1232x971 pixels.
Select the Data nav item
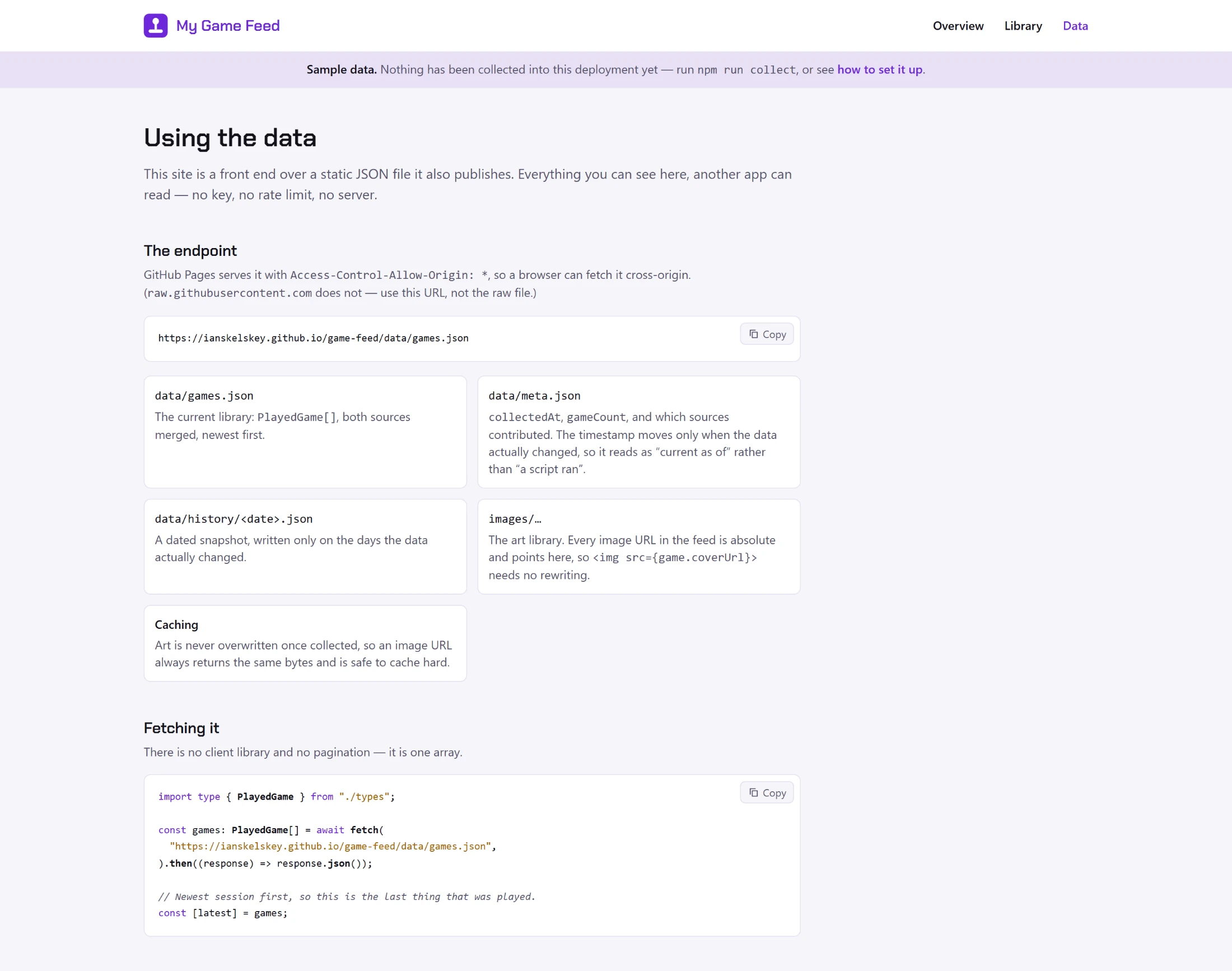[x=1075, y=26]
